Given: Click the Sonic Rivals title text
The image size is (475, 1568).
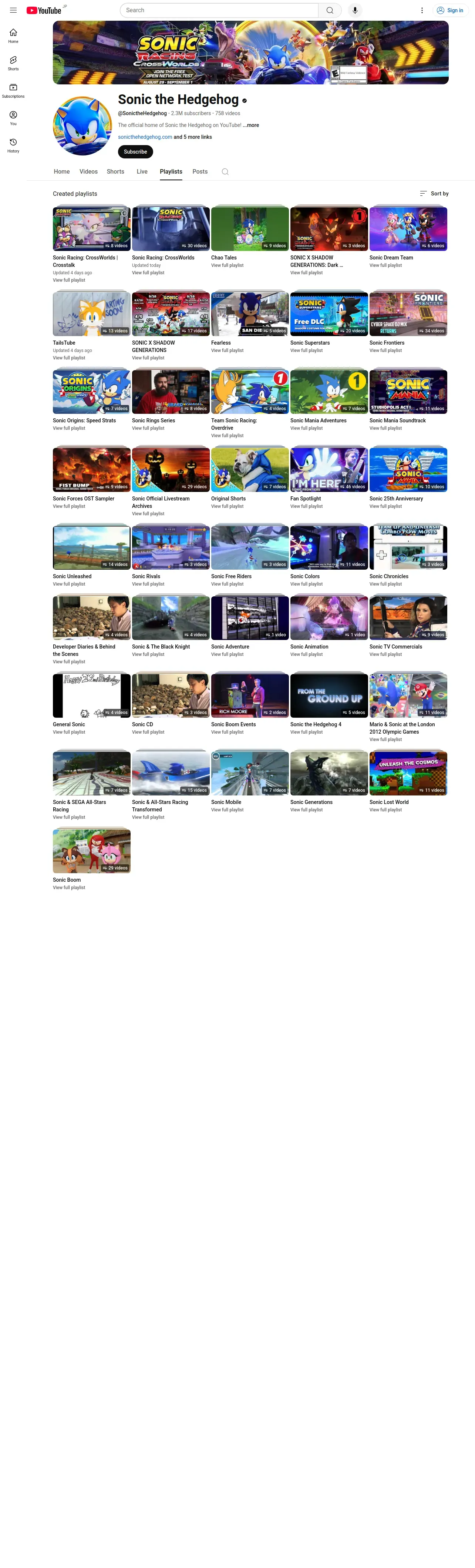Looking at the screenshot, I should [x=146, y=576].
